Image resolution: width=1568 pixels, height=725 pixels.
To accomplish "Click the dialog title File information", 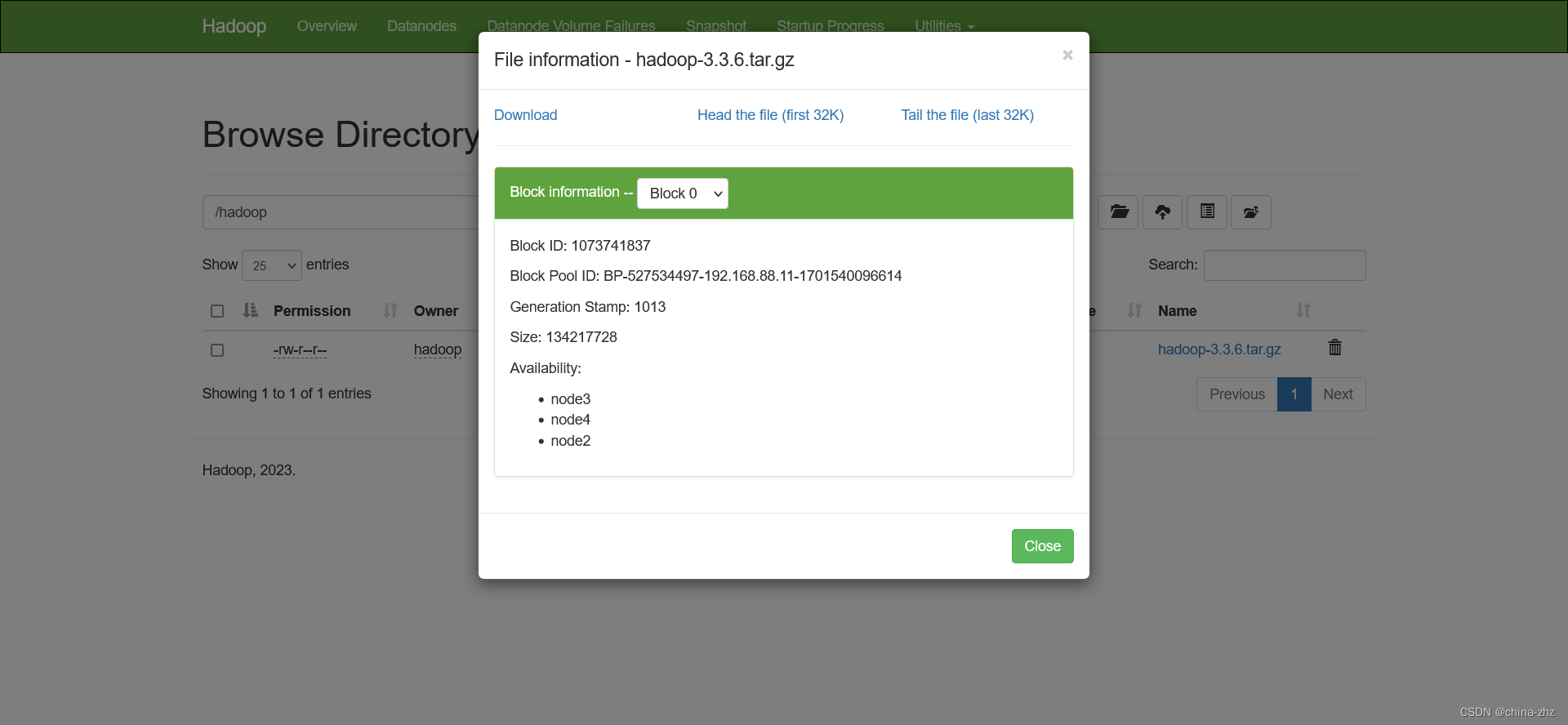I will point(644,60).
